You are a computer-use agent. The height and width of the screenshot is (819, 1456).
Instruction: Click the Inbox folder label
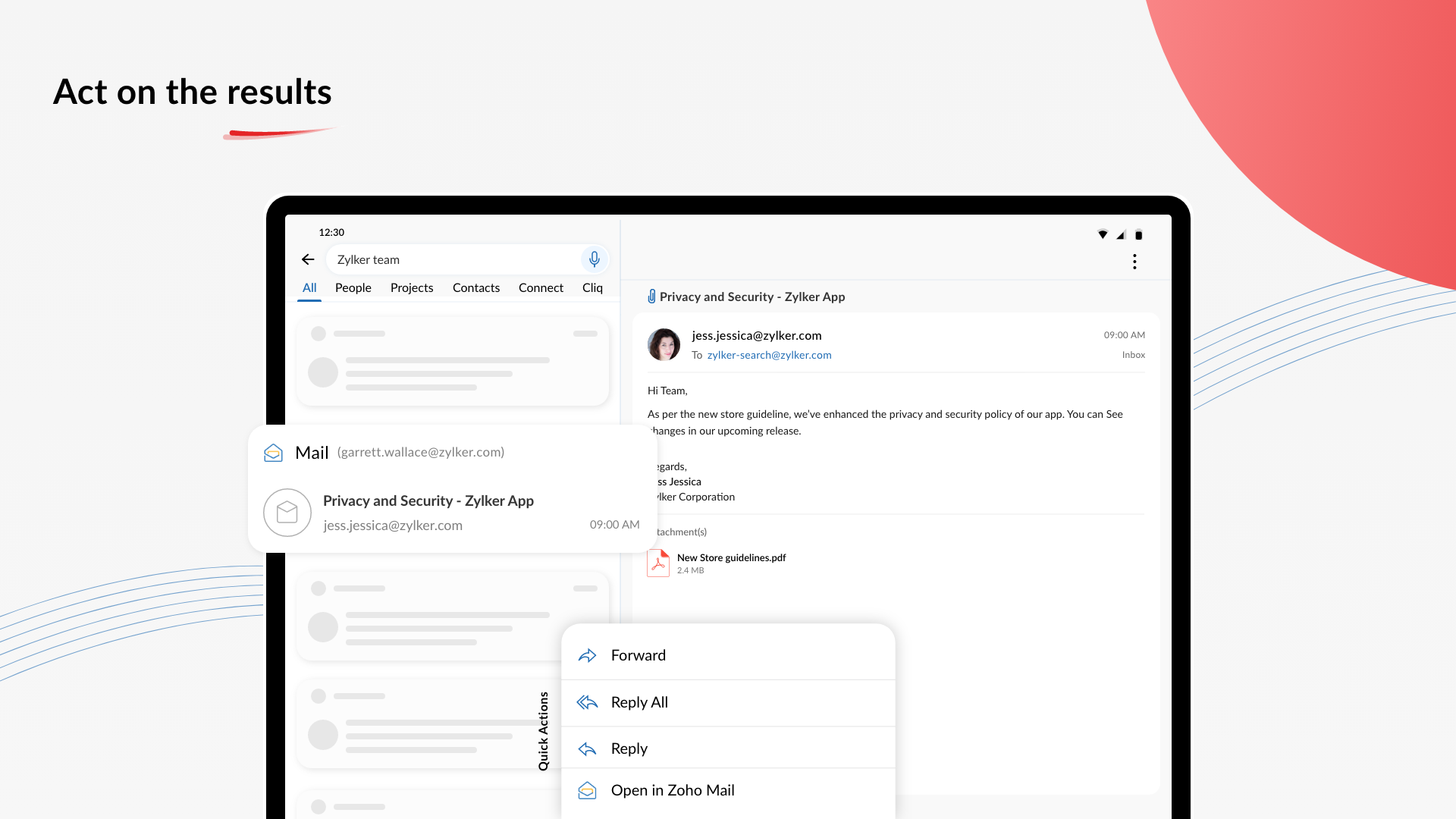pyautogui.click(x=1134, y=355)
